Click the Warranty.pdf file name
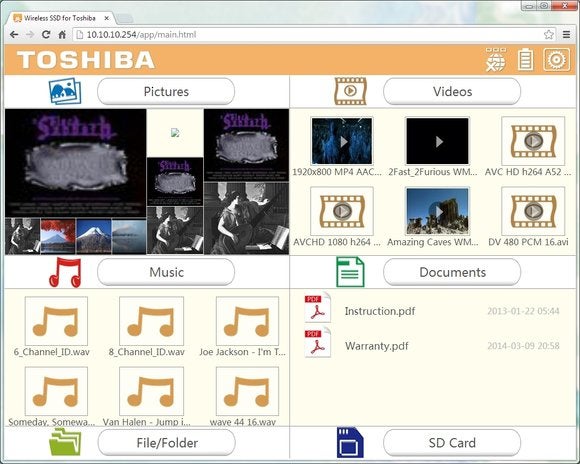 coord(377,346)
